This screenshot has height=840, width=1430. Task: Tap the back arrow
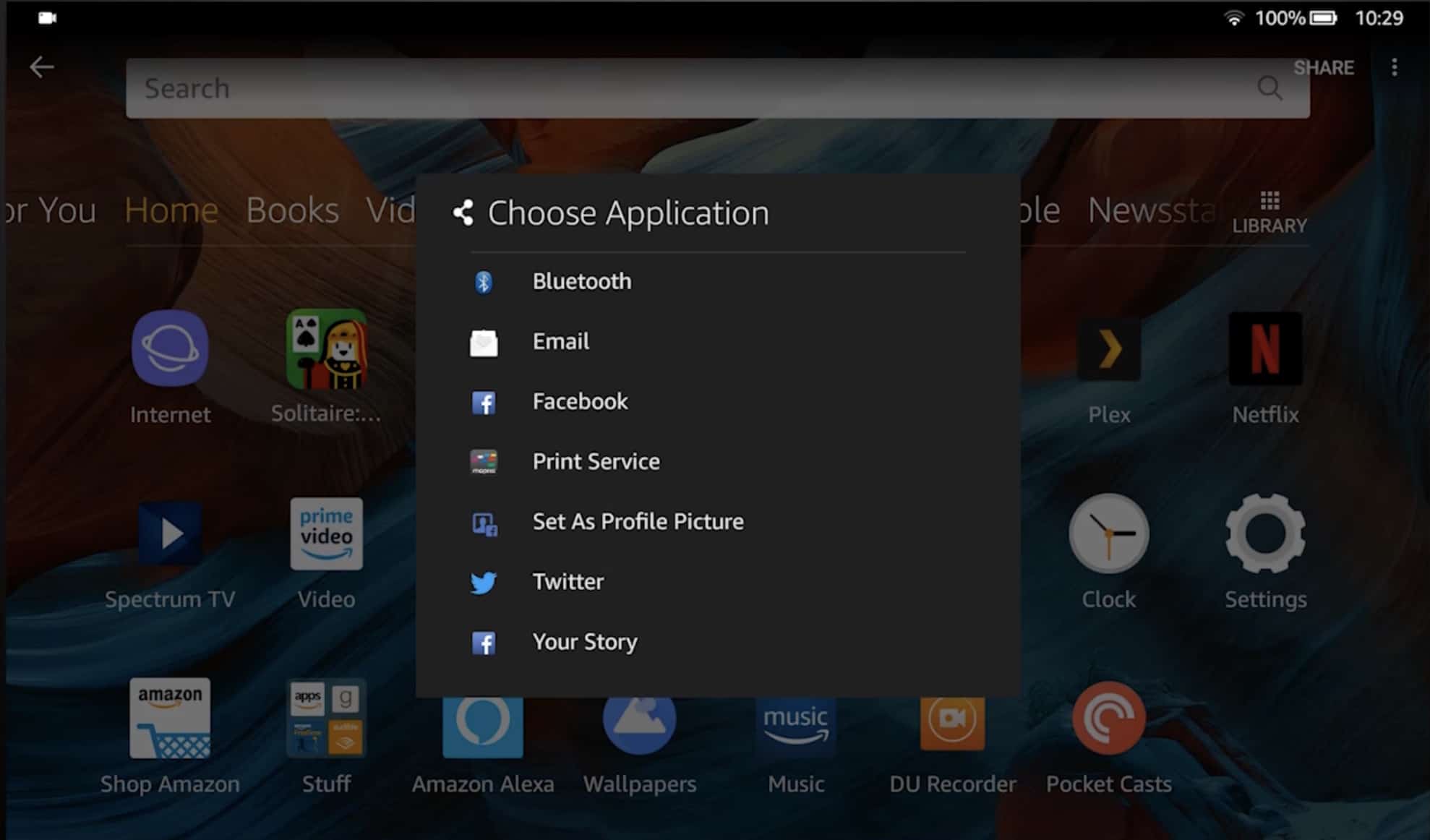(42, 67)
